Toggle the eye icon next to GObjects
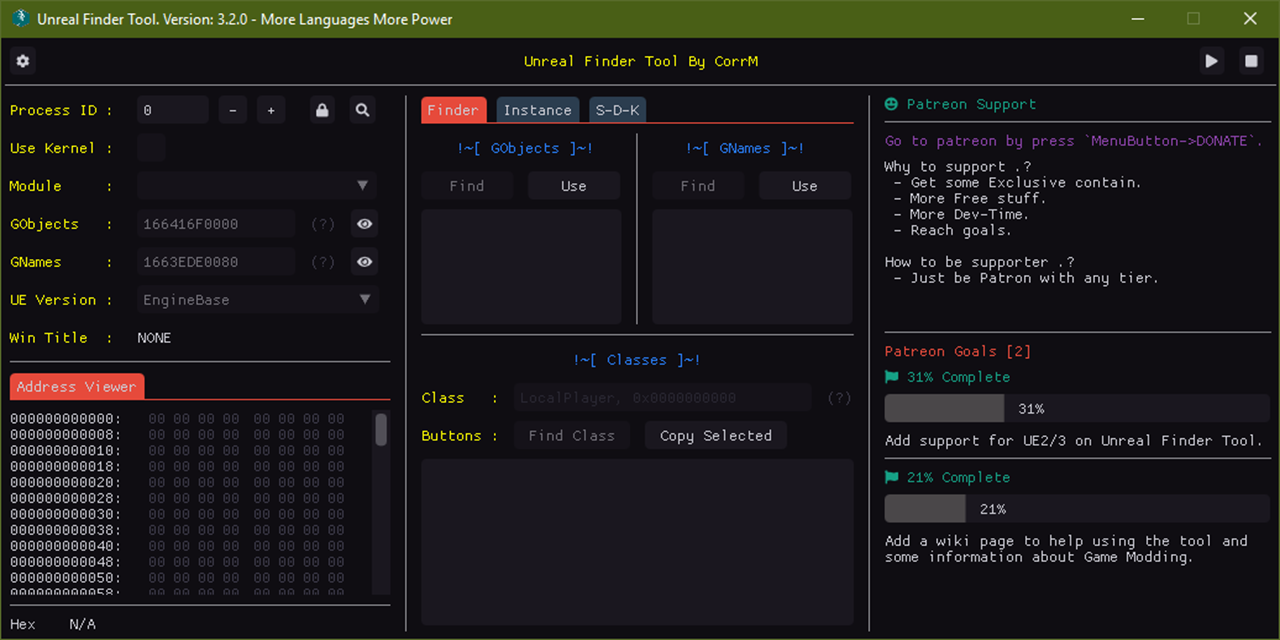The width and height of the screenshot is (1280, 640). (x=365, y=224)
